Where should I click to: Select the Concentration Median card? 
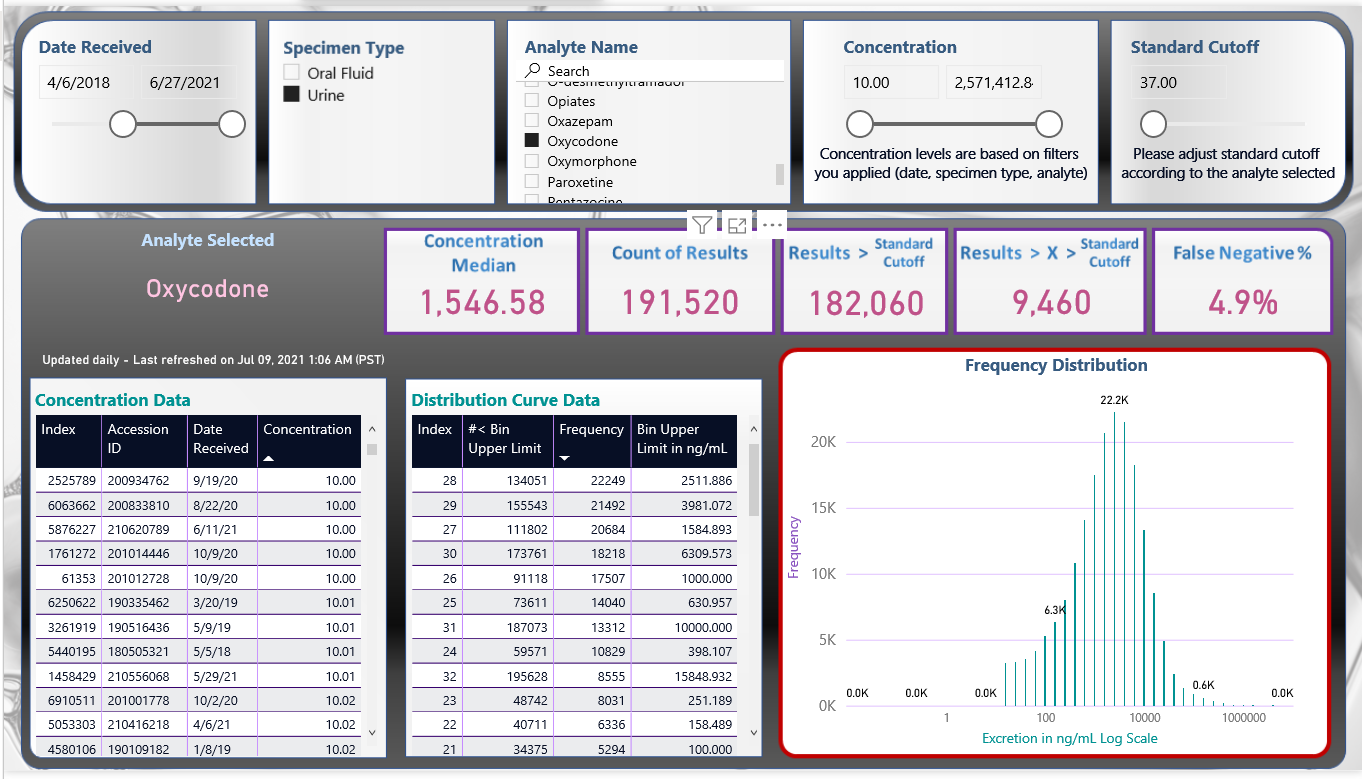(x=483, y=281)
